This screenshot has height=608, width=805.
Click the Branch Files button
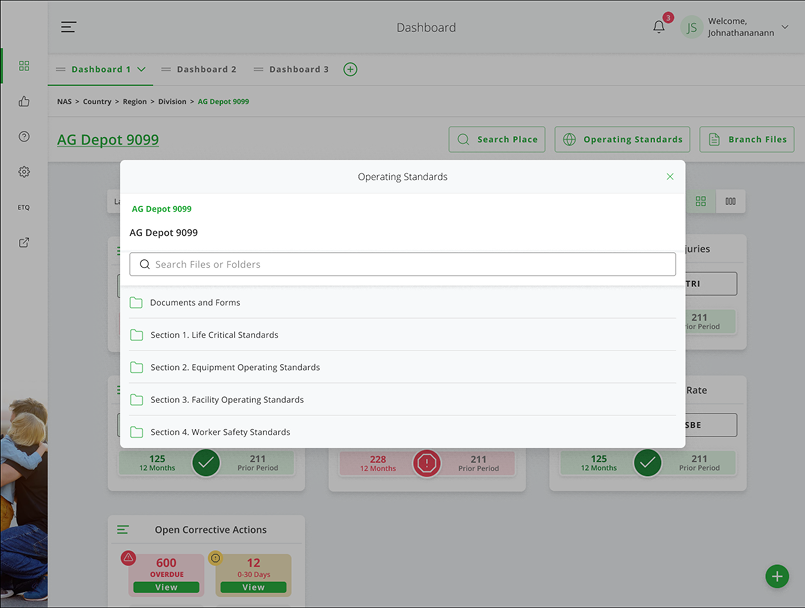click(746, 140)
